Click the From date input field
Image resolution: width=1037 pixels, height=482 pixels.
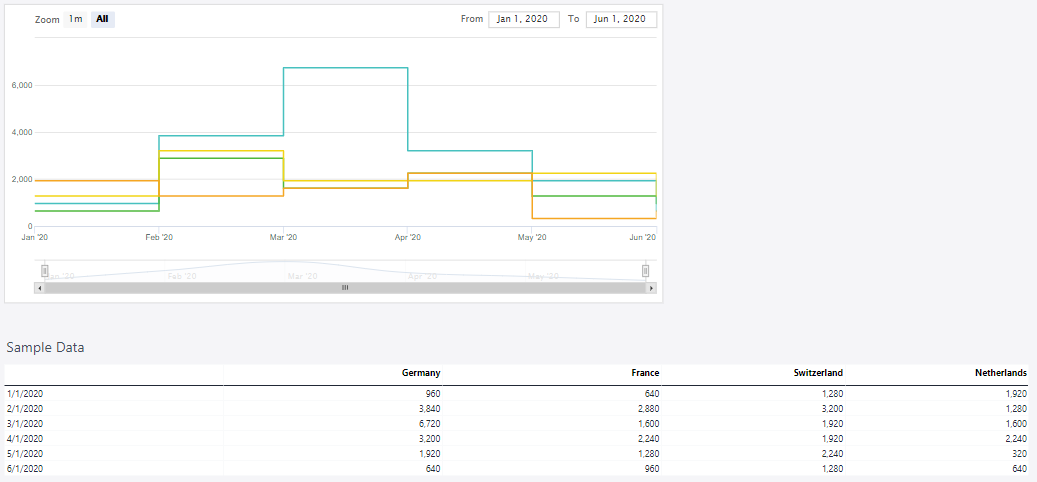pyautogui.click(x=523, y=19)
